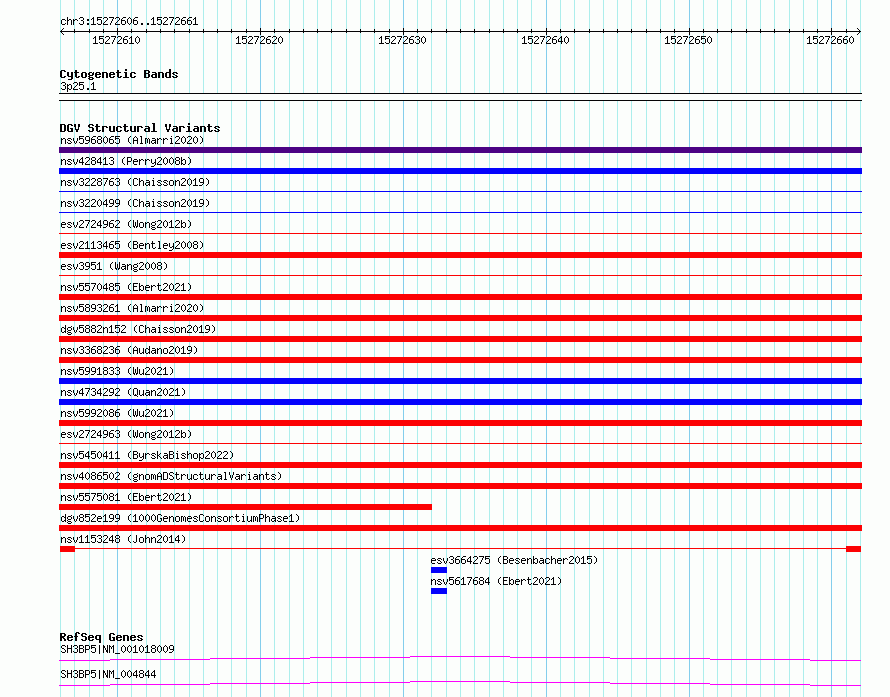This screenshot has height=697, width=890.
Task: Open gene SH3BP5|NM_001018009 label
Action: pyautogui.click(x=117, y=649)
